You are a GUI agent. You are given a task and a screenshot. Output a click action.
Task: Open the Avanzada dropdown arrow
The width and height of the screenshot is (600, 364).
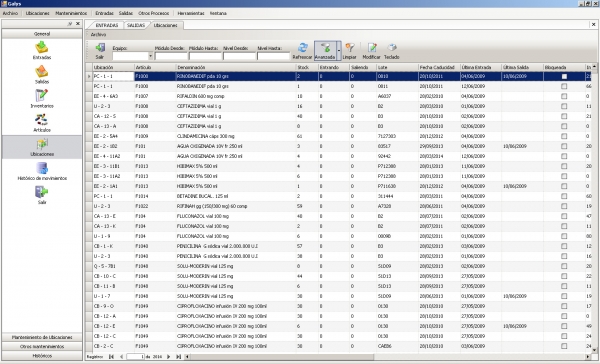[339, 51]
